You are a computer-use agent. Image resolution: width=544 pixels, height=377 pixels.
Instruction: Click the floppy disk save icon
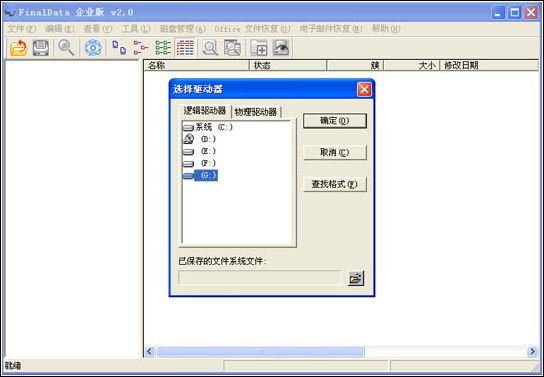[41, 48]
